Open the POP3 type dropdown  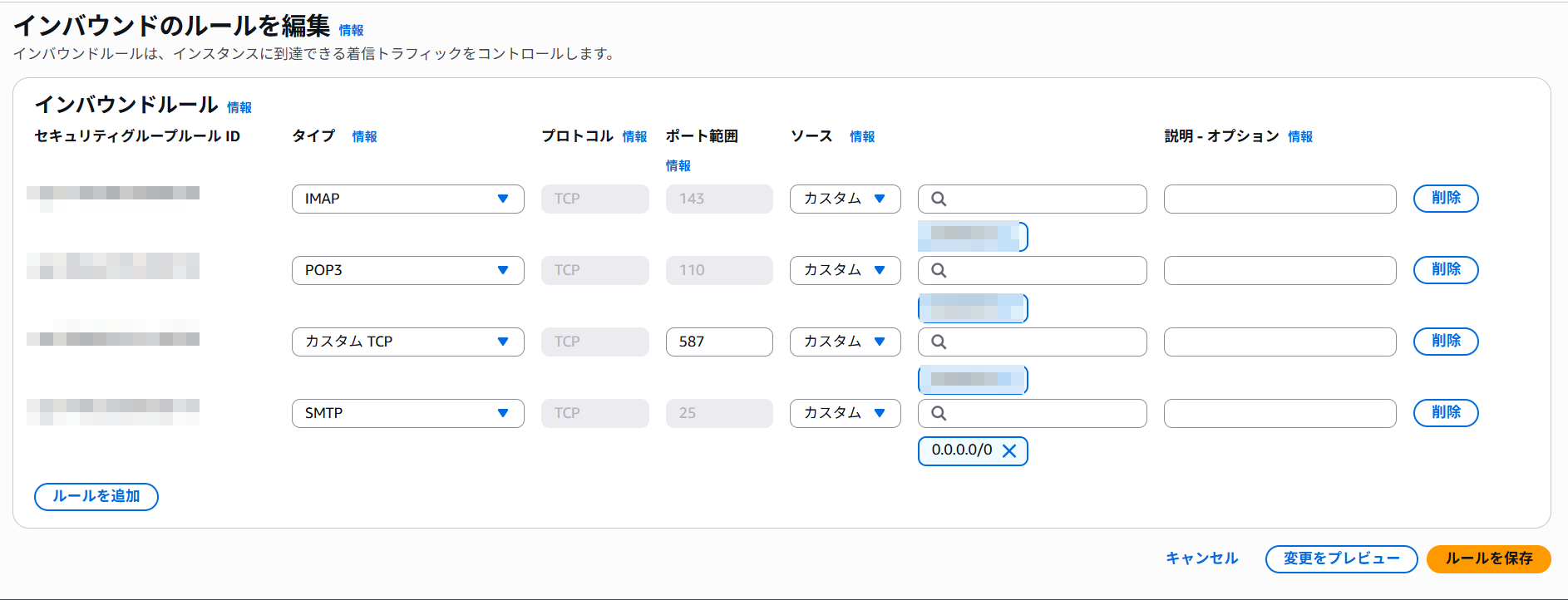407,270
